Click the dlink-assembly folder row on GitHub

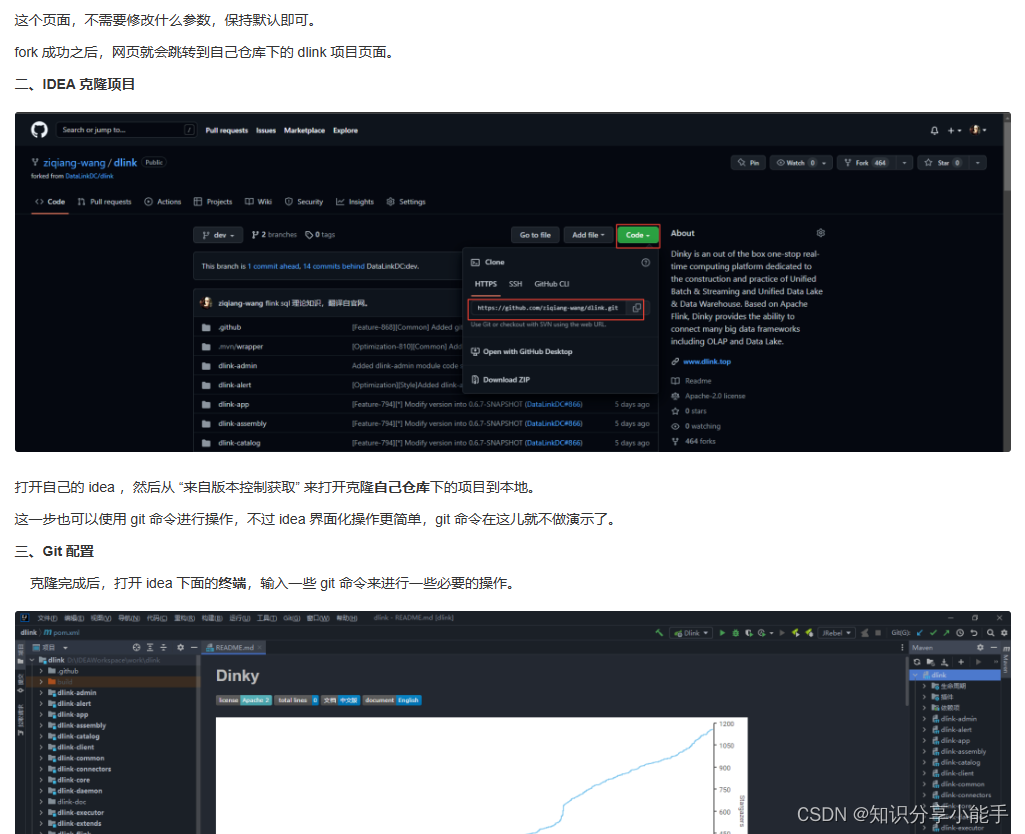(425, 424)
